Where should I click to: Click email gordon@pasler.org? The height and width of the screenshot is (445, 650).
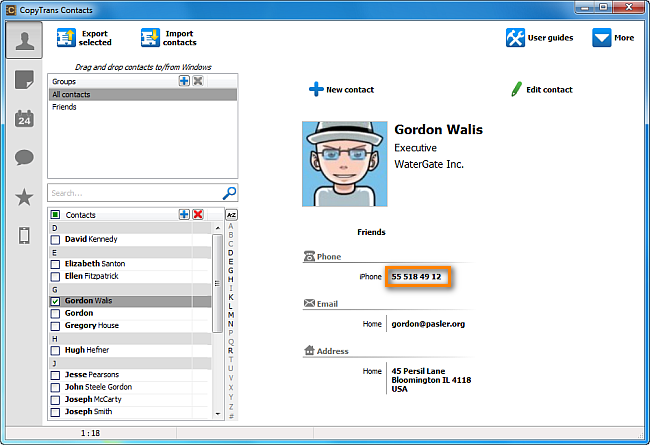pyautogui.click(x=428, y=324)
